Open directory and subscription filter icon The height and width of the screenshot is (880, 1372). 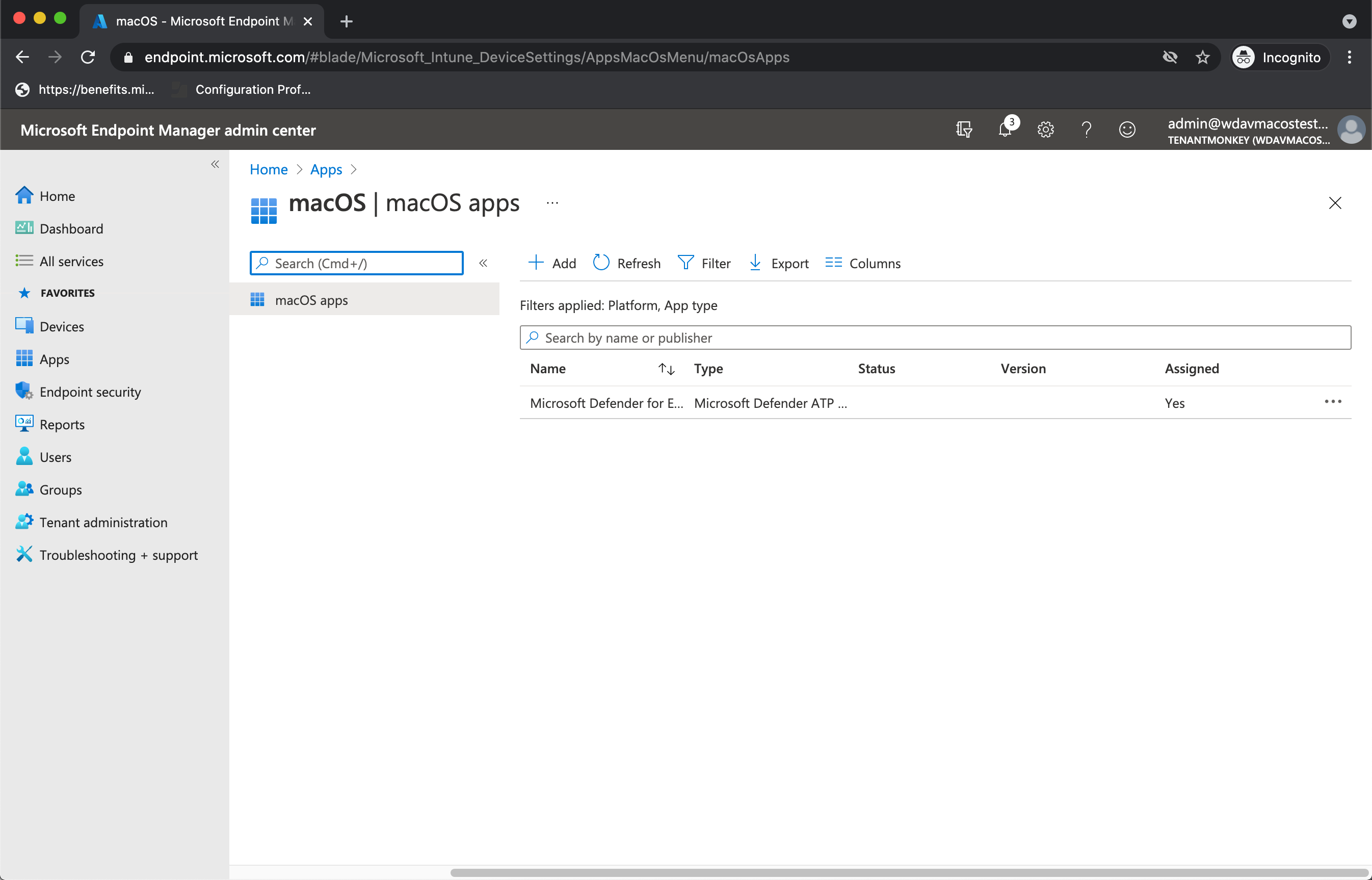tap(964, 130)
